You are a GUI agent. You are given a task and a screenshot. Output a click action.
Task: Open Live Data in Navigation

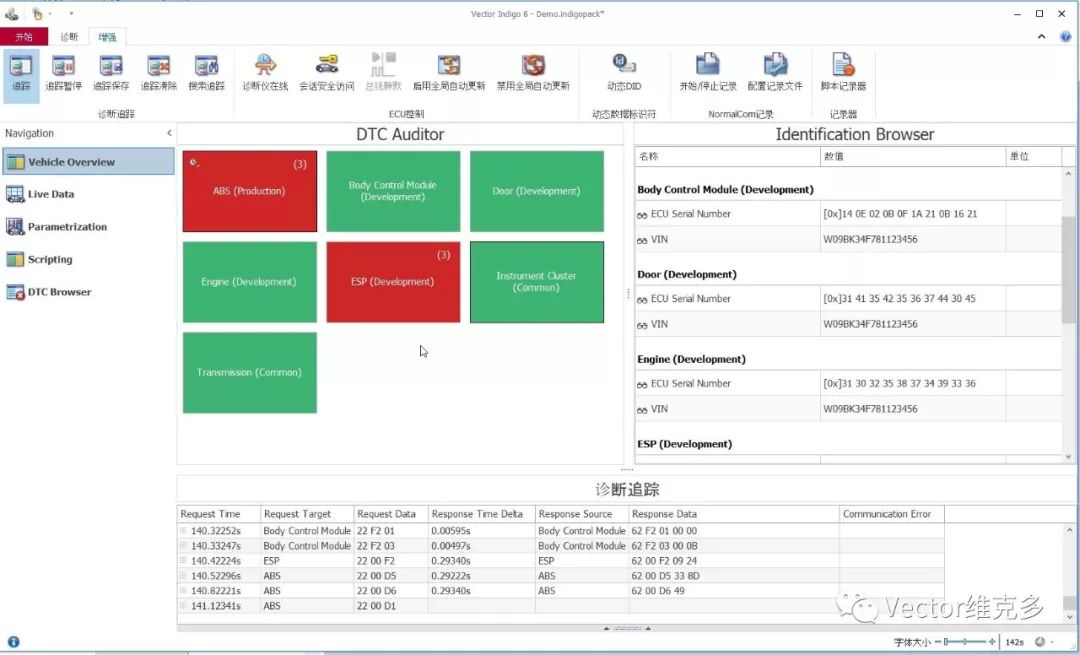coord(88,194)
